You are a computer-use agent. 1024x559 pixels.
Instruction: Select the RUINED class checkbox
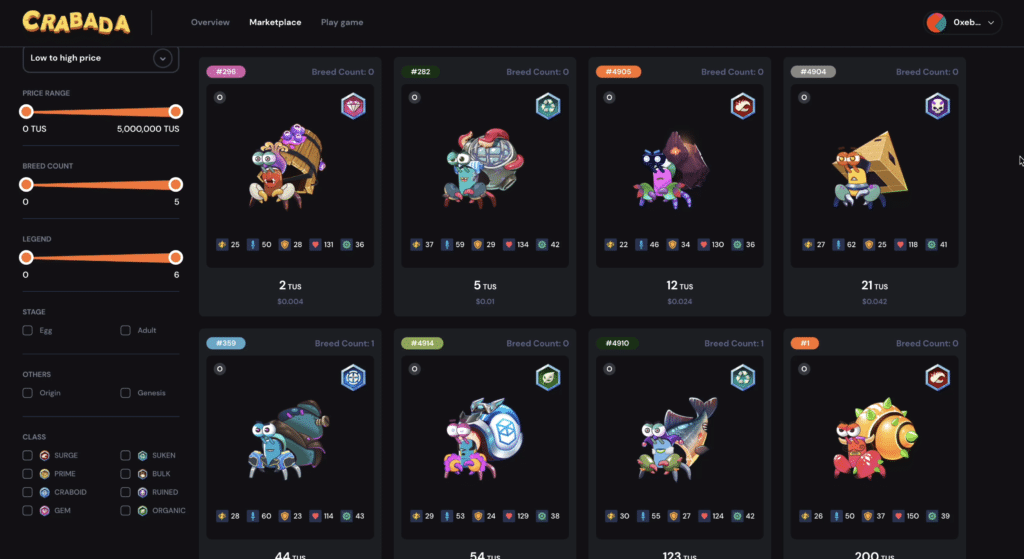[125, 492]
